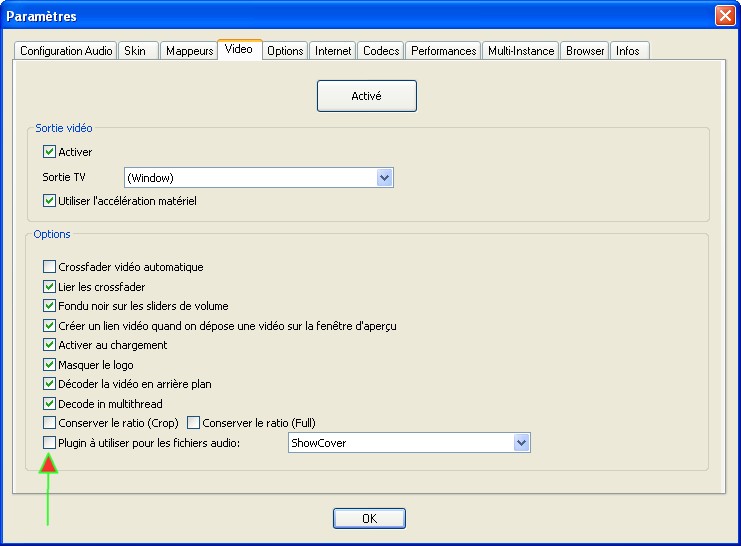The width and height of the screenshot is (741, 546).
Task: Switch to the Configuration Audio tab
Action: click(x=65, y=51)
